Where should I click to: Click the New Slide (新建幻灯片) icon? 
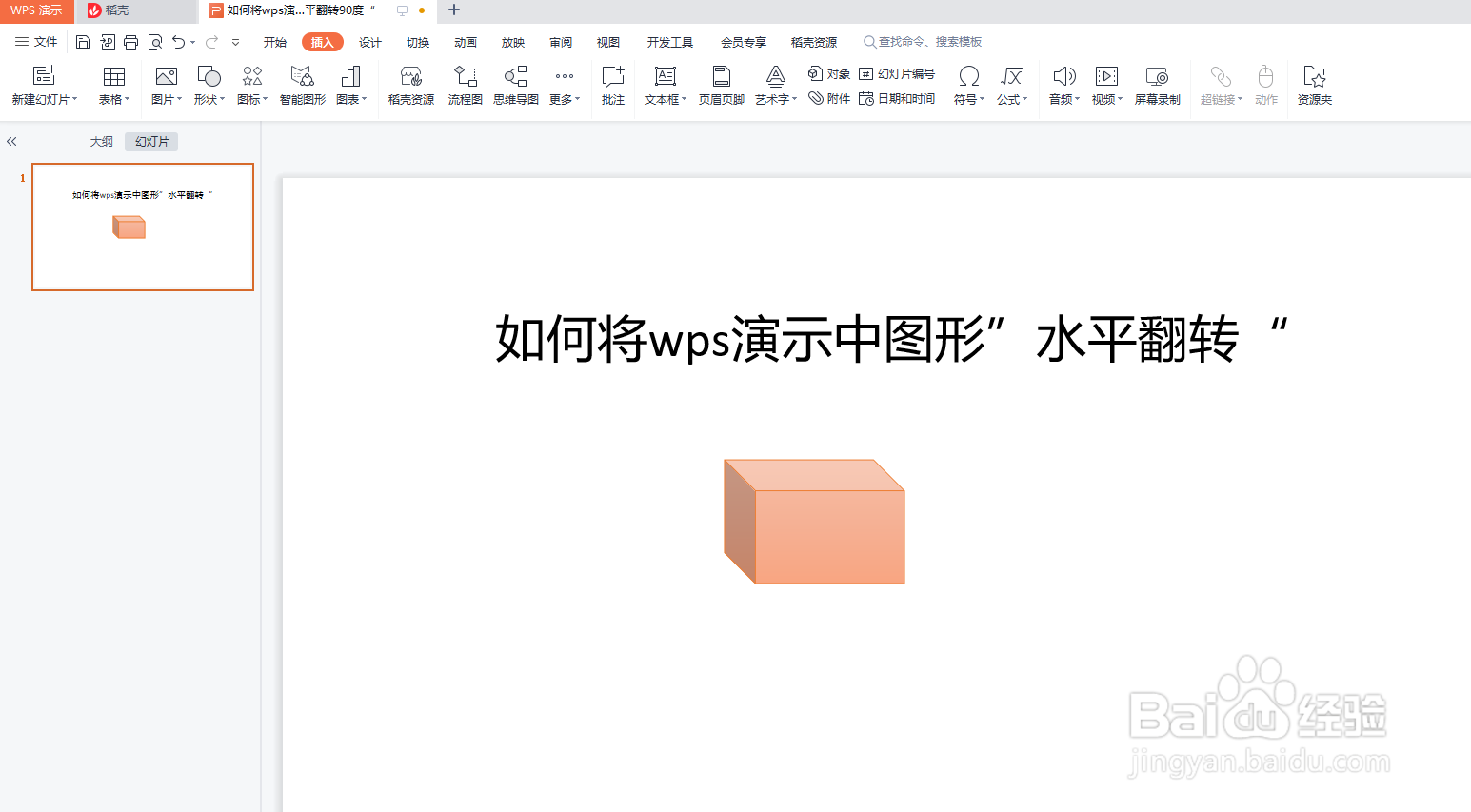[x=45, y=76]
